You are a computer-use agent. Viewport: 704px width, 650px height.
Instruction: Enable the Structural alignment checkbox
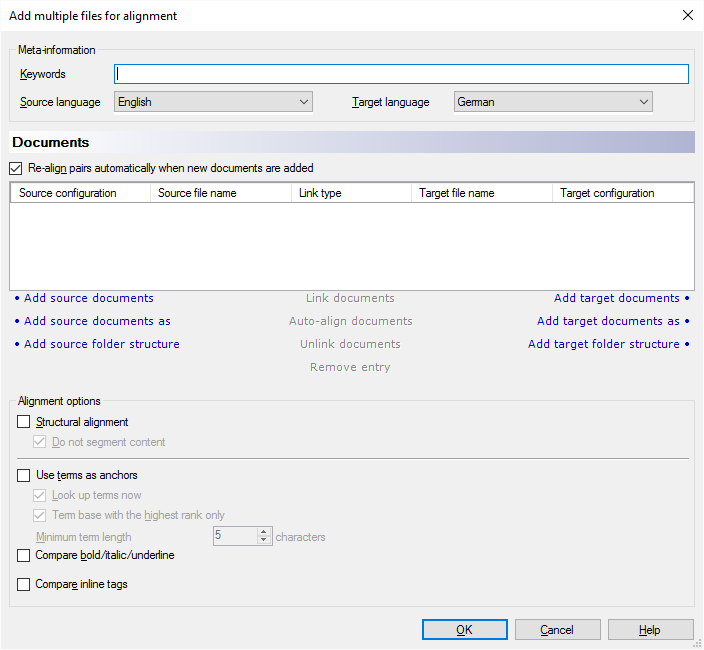pos(24,422)
